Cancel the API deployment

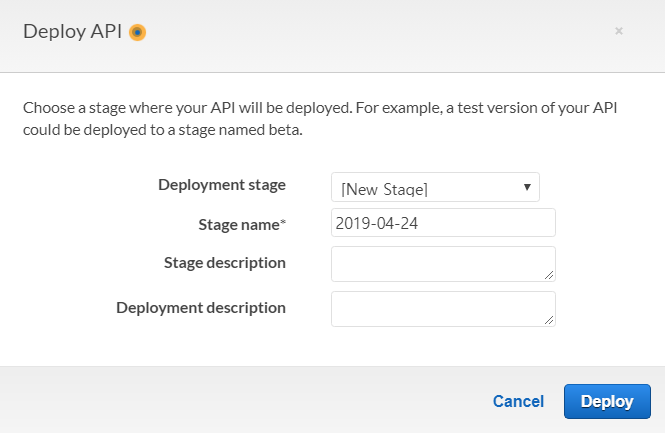coord(518,401)
